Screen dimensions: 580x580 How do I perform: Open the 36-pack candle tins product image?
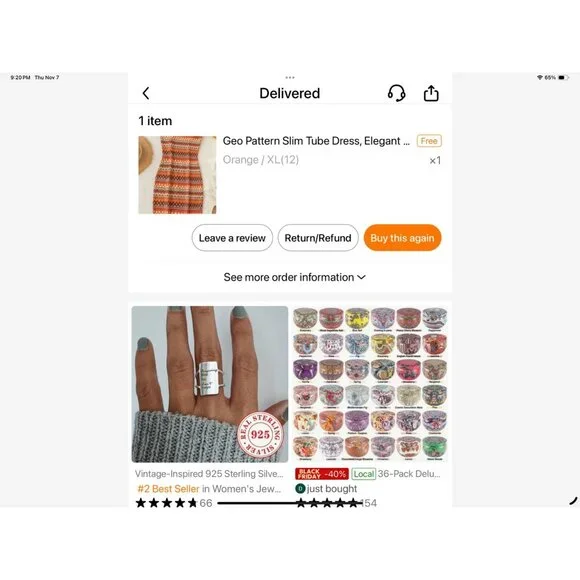pyautogui.click(x=370, y=384)
